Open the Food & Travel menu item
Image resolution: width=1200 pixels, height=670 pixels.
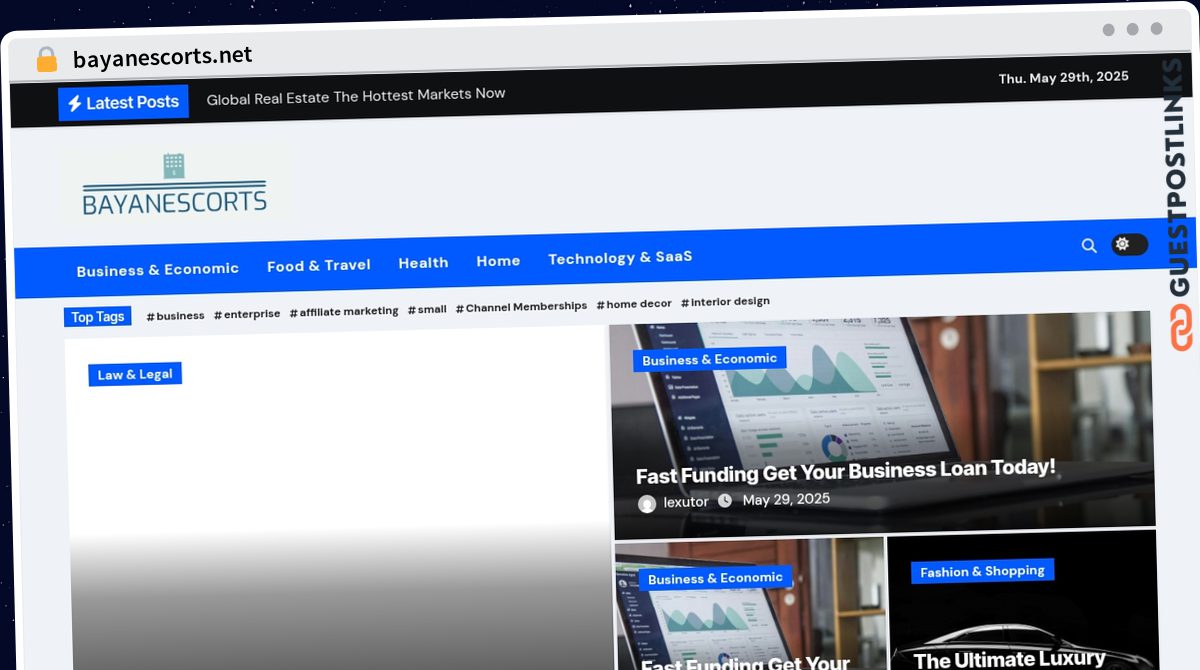[319, 265]
